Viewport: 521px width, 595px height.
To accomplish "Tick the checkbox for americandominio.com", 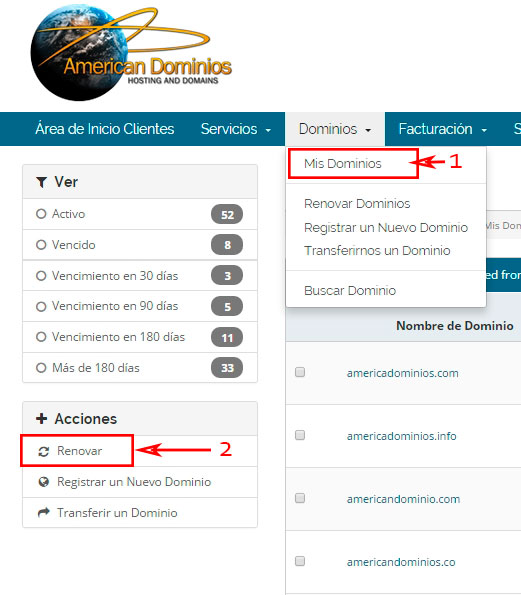I will coord(300,498).
